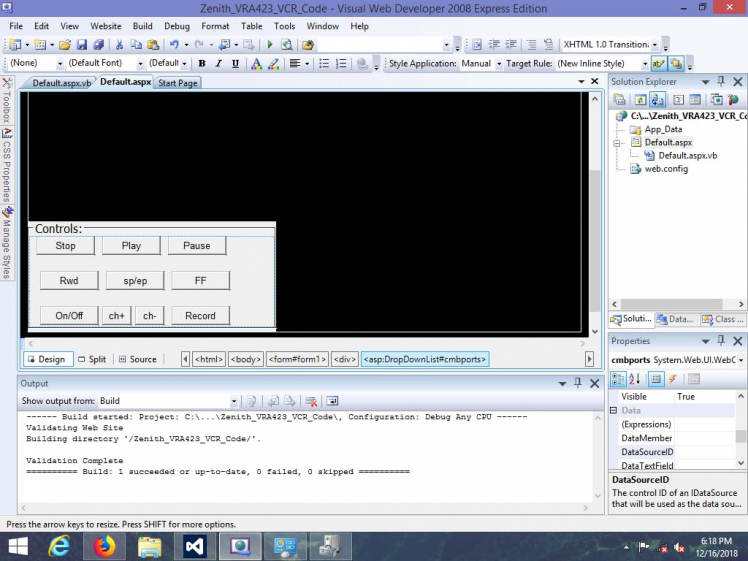Screen dimensions: 748x561
Task: Save the current file with floppy icon
Action: click(x=82, y=45)
